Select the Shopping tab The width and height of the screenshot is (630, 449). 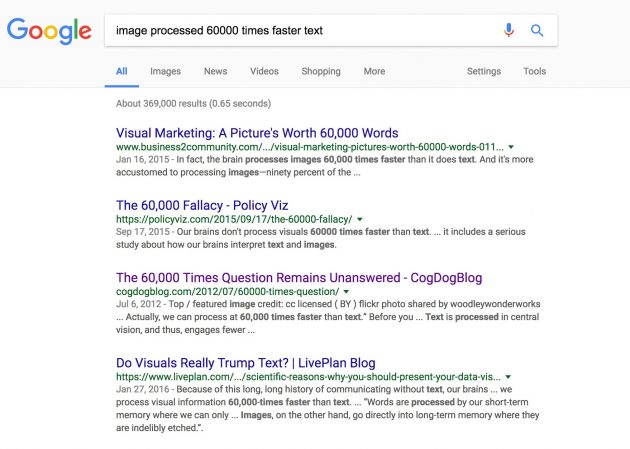click(x=321, y=71)
